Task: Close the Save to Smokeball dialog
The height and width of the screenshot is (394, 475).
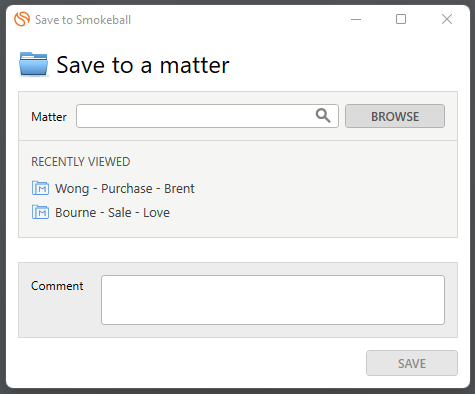Action: (x=447, y=19)
